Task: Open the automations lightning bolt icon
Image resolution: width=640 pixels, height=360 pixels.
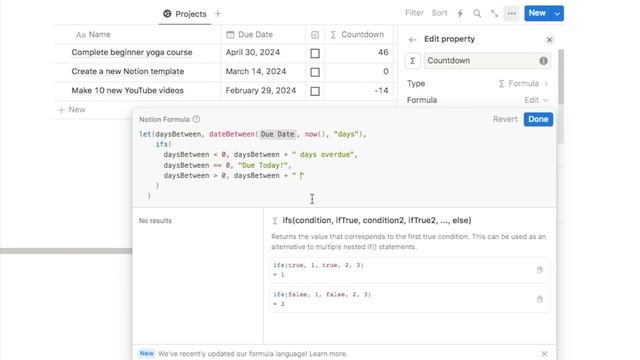Action: [460, 13]
